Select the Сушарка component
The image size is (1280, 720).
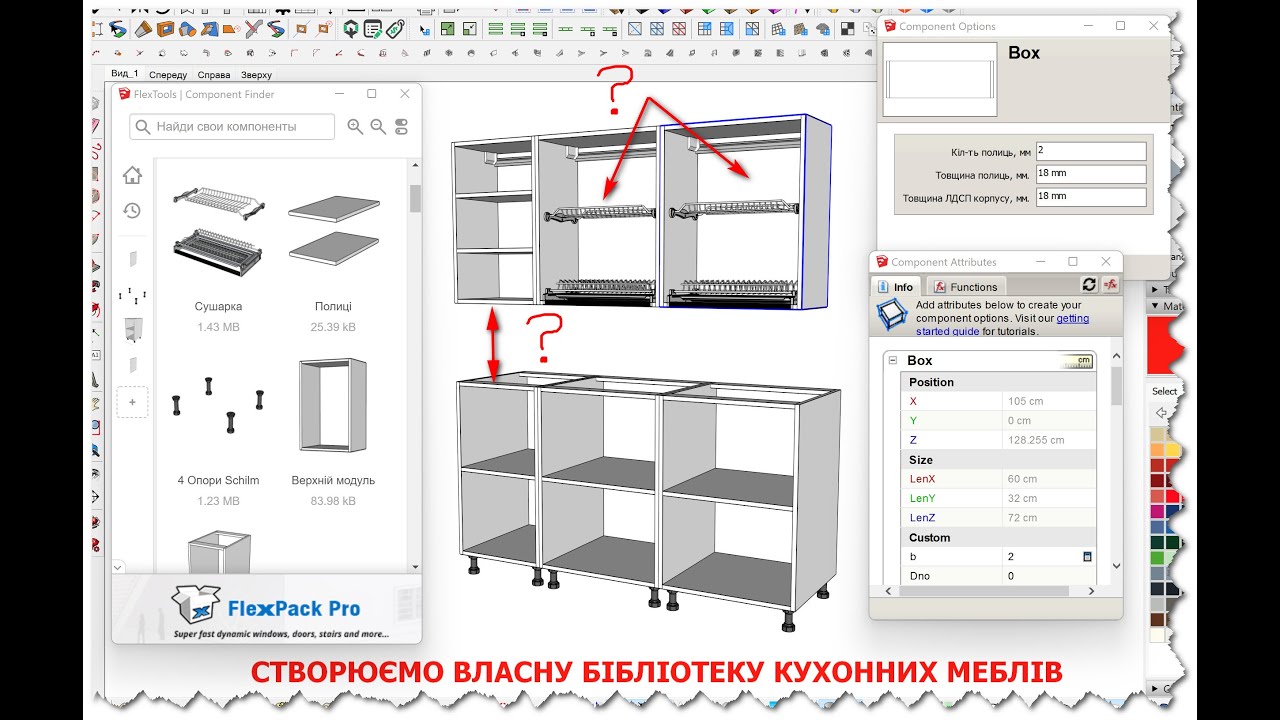point(218,259)
